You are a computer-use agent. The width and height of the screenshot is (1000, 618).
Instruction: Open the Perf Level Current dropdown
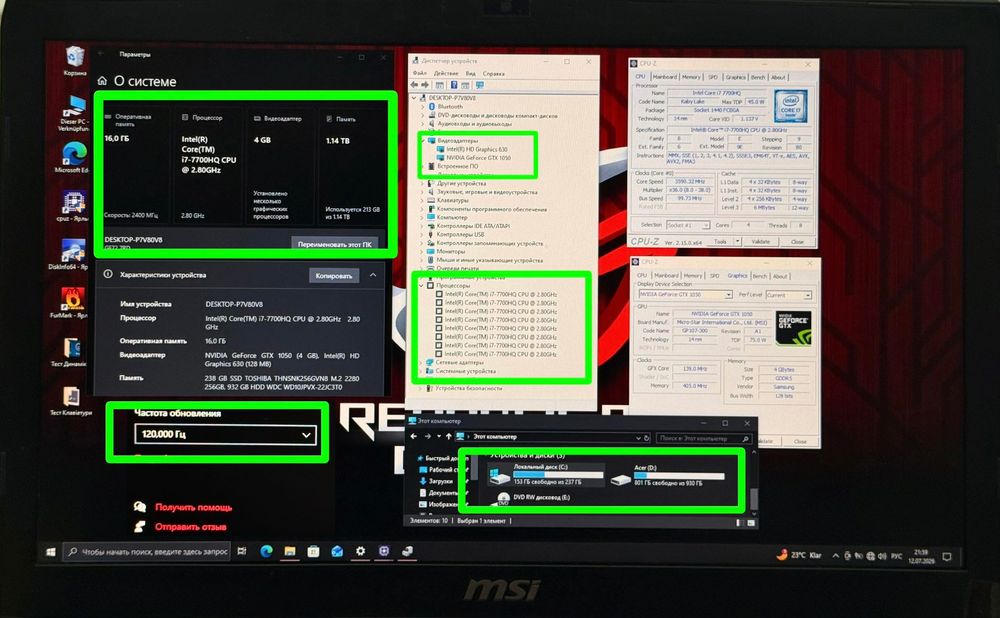click(x=788, y=295)
